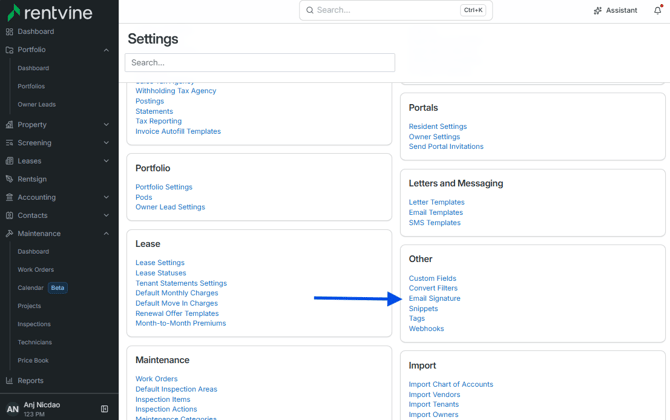The height and width of the screenshot is (420, 670).
Task: Click the top global search box
Action: 396,10
